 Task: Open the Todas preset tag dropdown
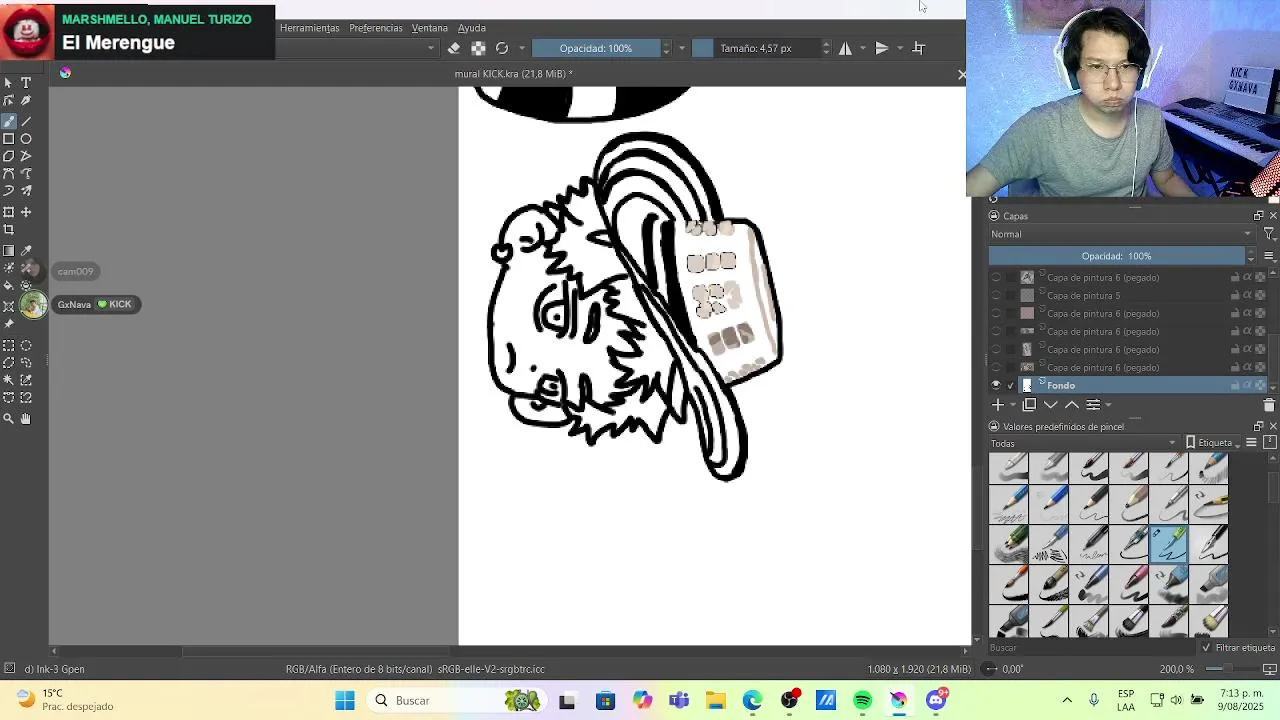(1084, 443)
